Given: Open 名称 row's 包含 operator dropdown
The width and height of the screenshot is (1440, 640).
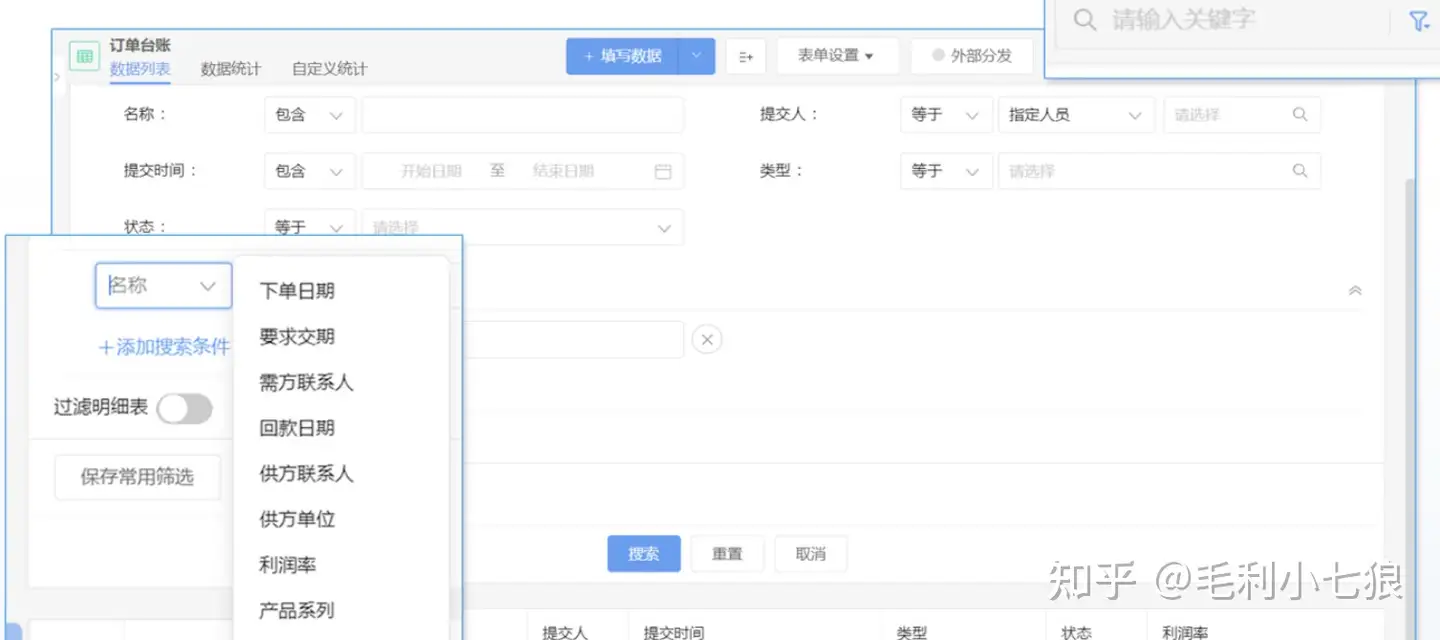Looking at the screenshot, I should pos(310,115).
